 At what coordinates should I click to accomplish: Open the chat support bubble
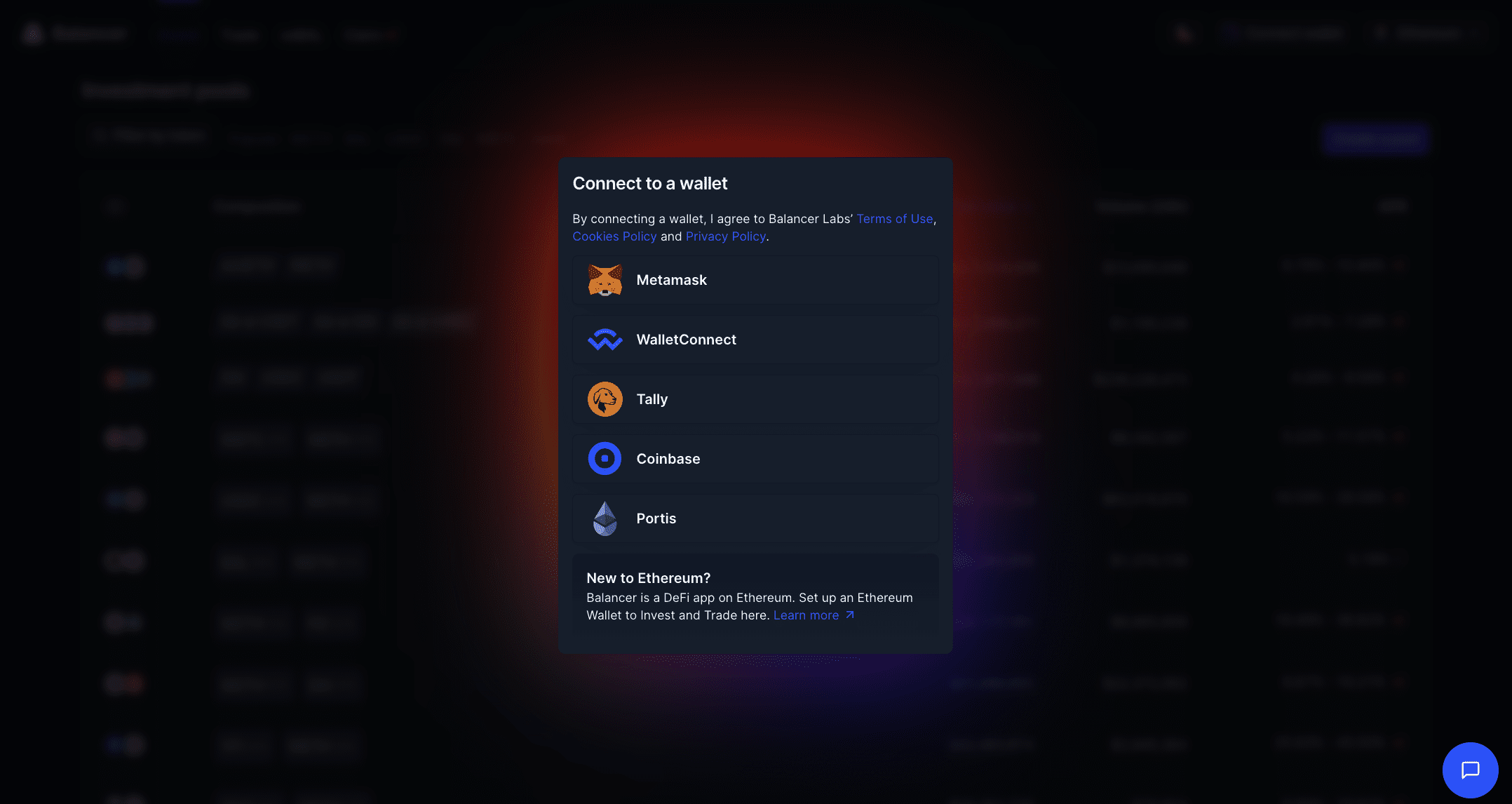pos(1470,770)
